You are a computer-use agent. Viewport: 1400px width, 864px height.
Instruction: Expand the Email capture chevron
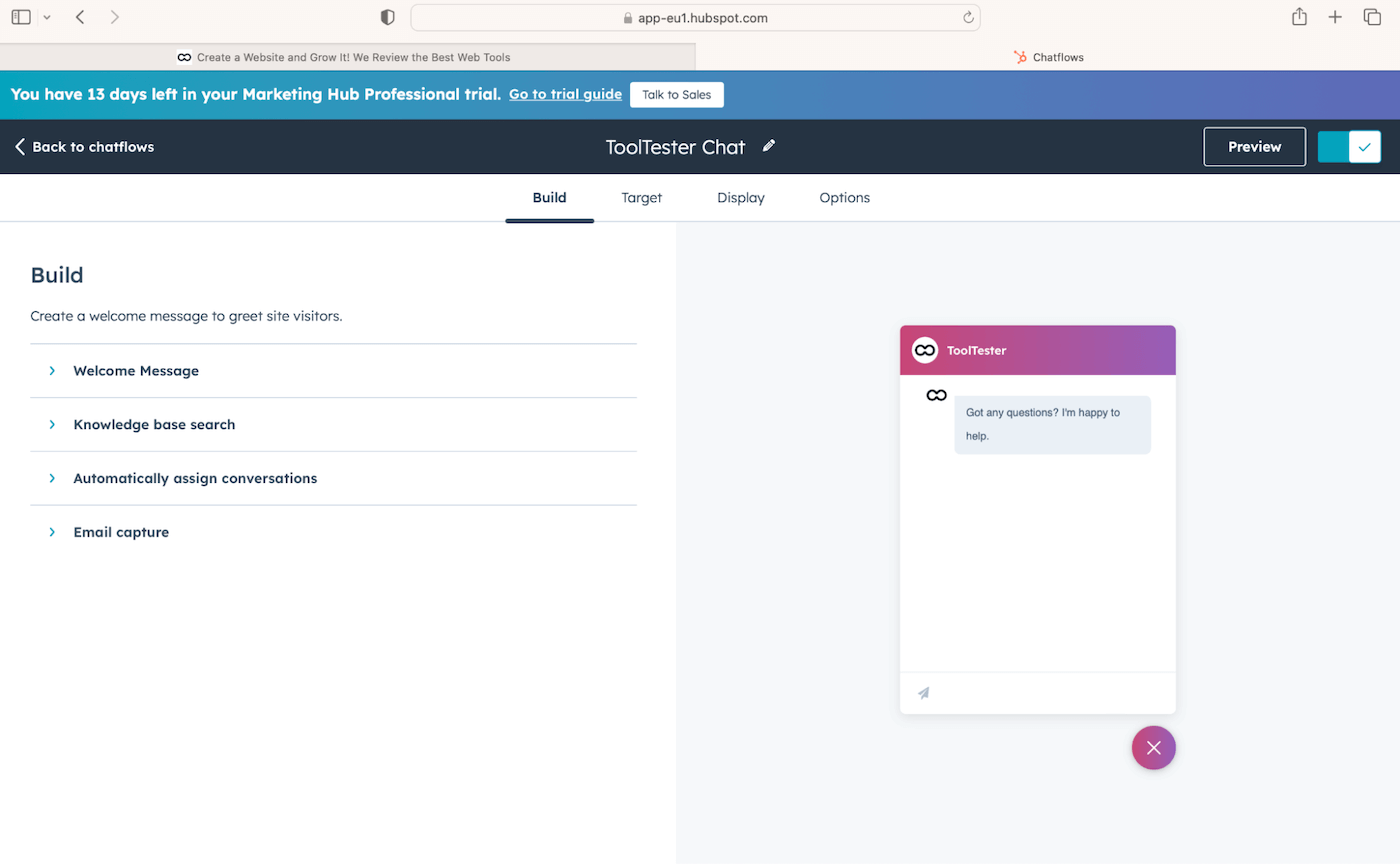click(x=52, y=533)
